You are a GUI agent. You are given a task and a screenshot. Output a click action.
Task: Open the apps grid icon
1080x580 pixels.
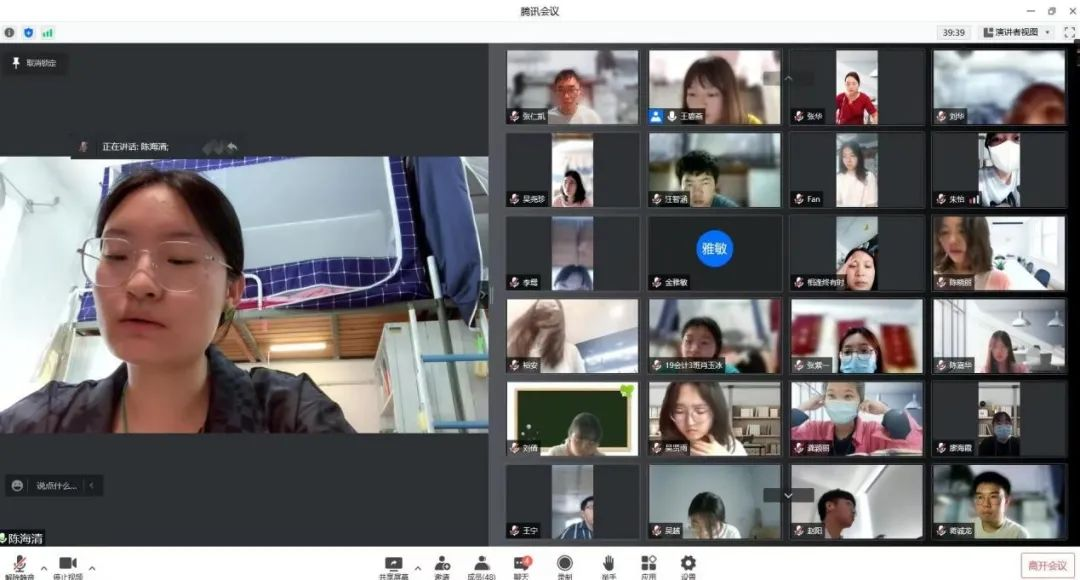pos(648,565)
